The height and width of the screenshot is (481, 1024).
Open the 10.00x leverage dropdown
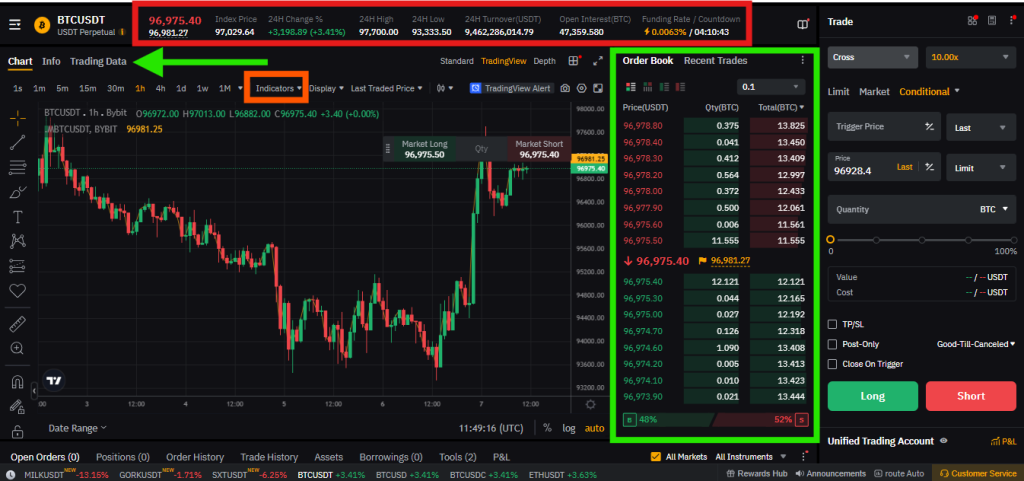point(971,57)
